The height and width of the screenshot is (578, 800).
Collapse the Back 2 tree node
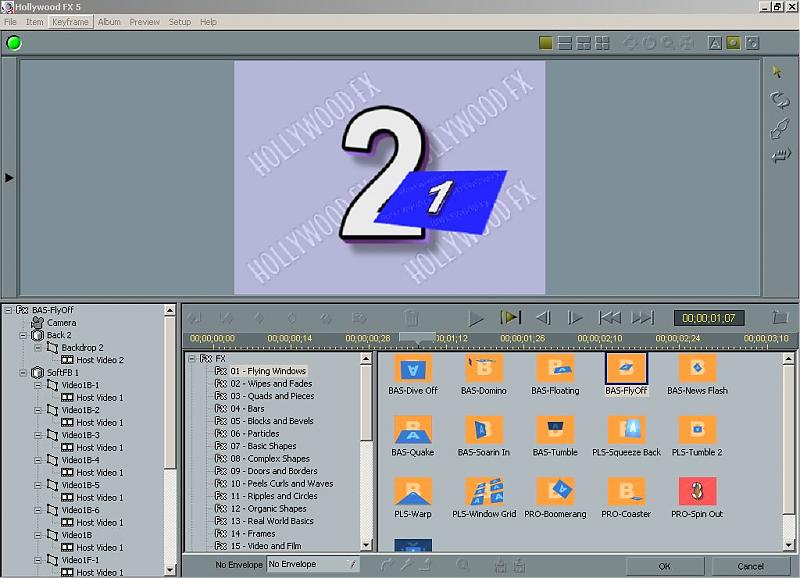click(x=23, y=335)
